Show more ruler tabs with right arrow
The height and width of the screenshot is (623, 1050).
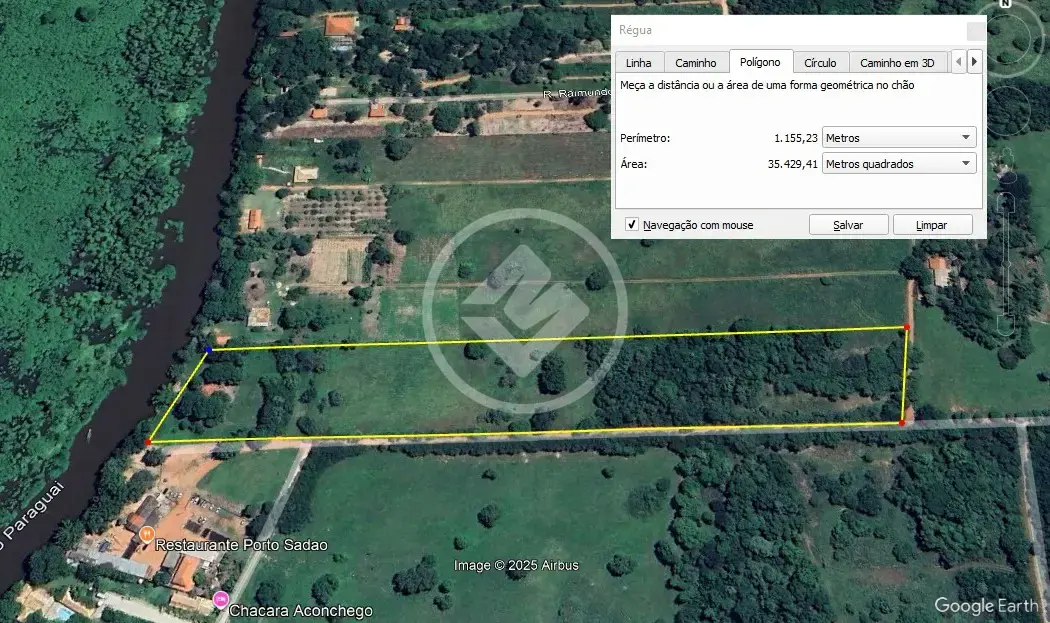click(974, 62)
